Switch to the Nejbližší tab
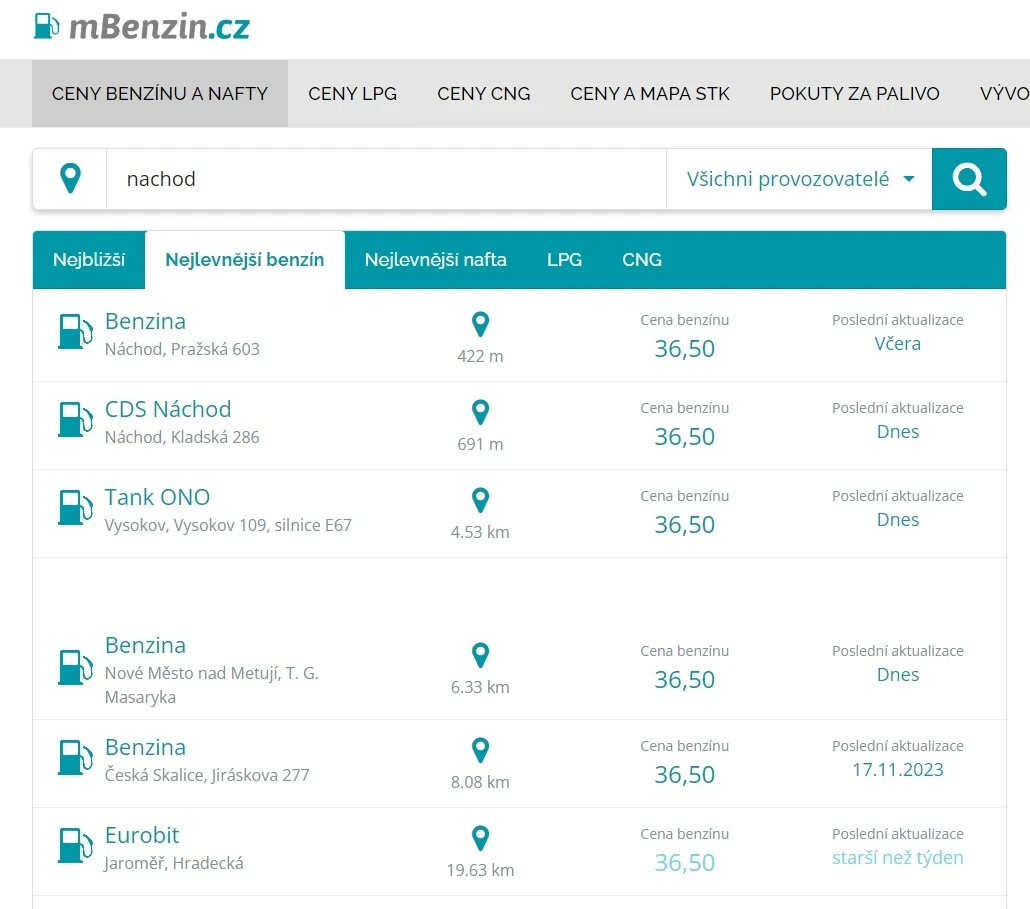The height and width of the screenshot is (909, 1030). [89, 259]
